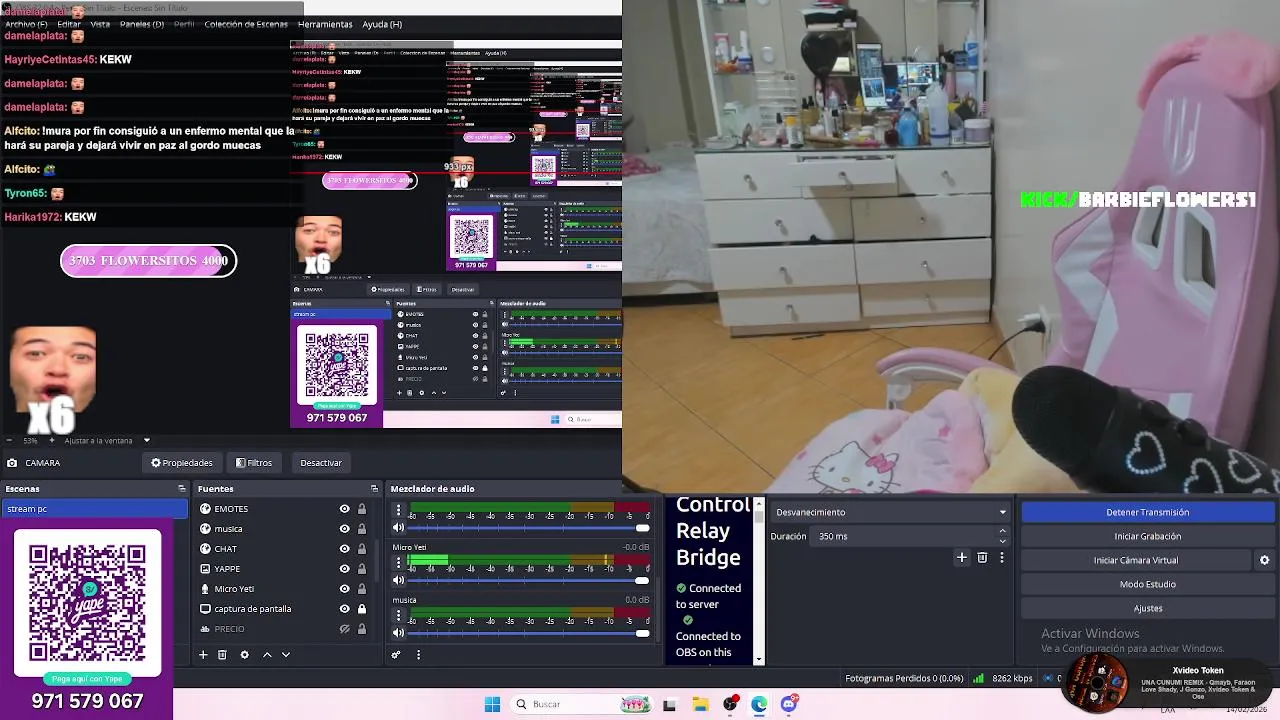
Task: Show the hidden PRECIO source
Action: pos(344,629)
